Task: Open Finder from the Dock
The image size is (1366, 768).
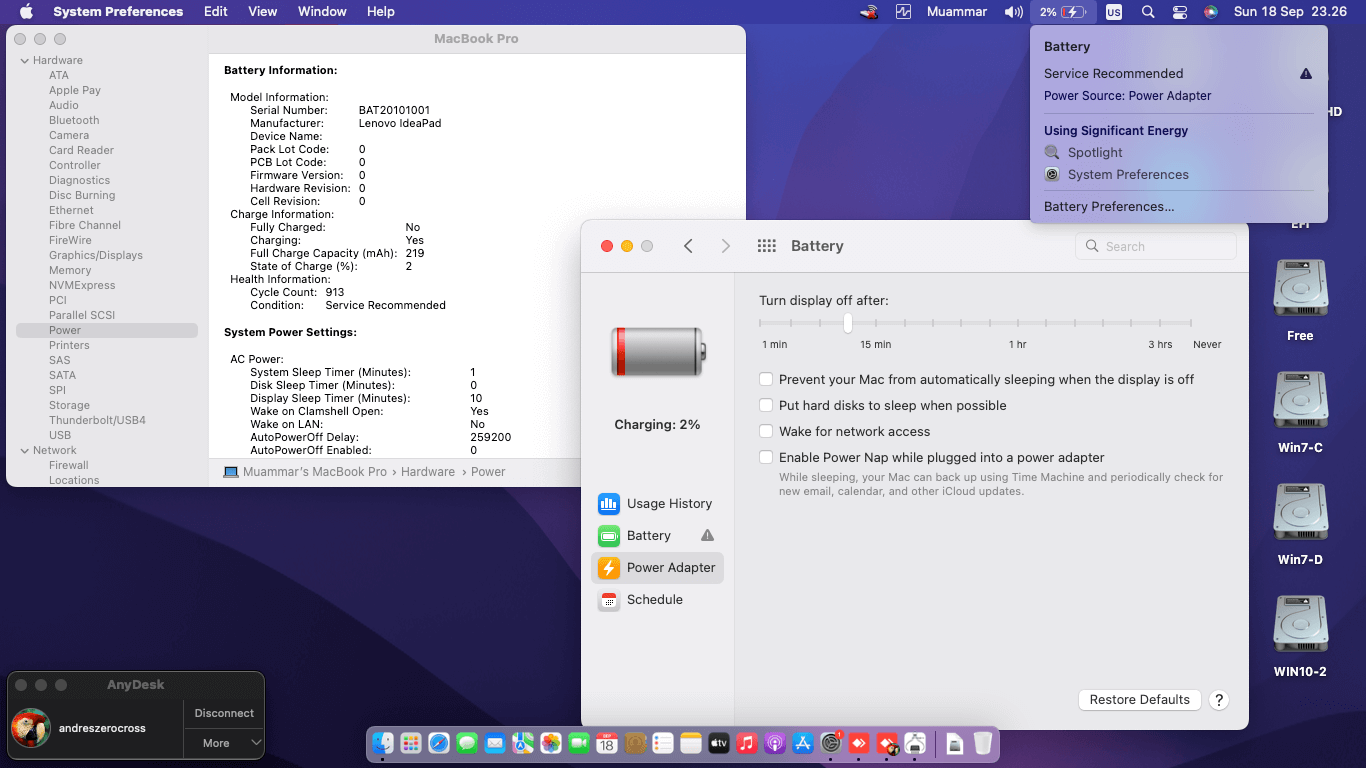Action: 383,743
